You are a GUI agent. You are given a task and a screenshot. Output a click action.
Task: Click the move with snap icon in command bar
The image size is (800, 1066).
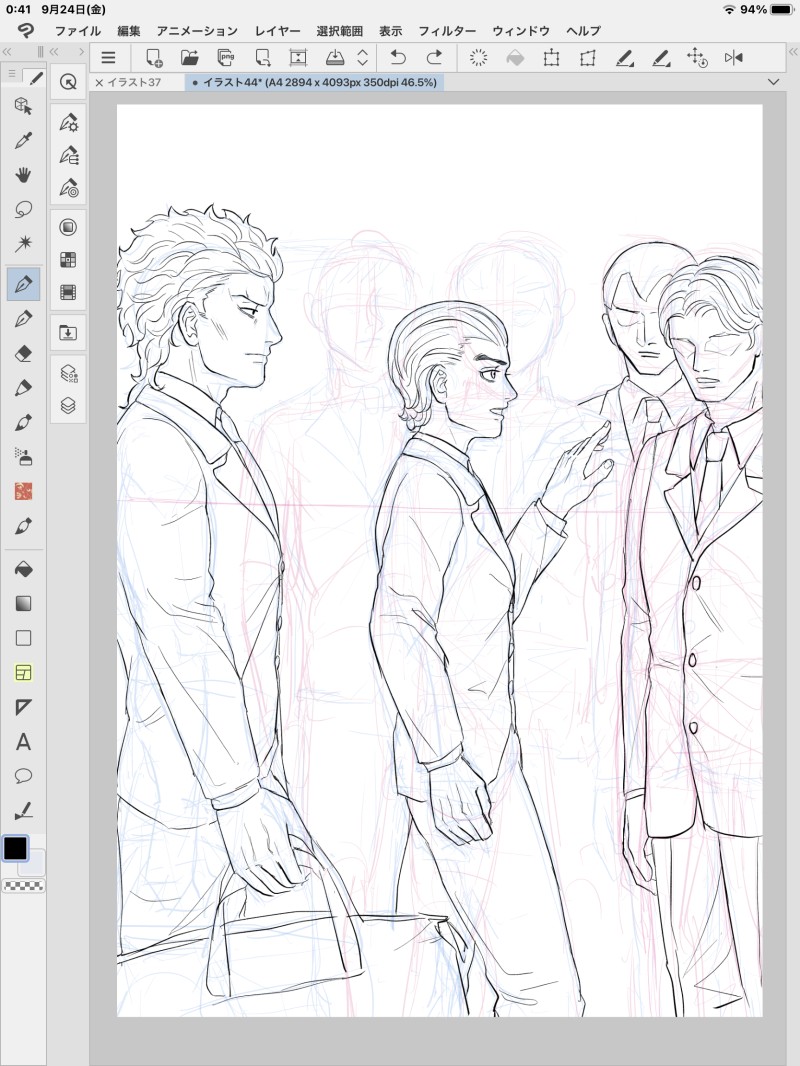coord(697,58)
